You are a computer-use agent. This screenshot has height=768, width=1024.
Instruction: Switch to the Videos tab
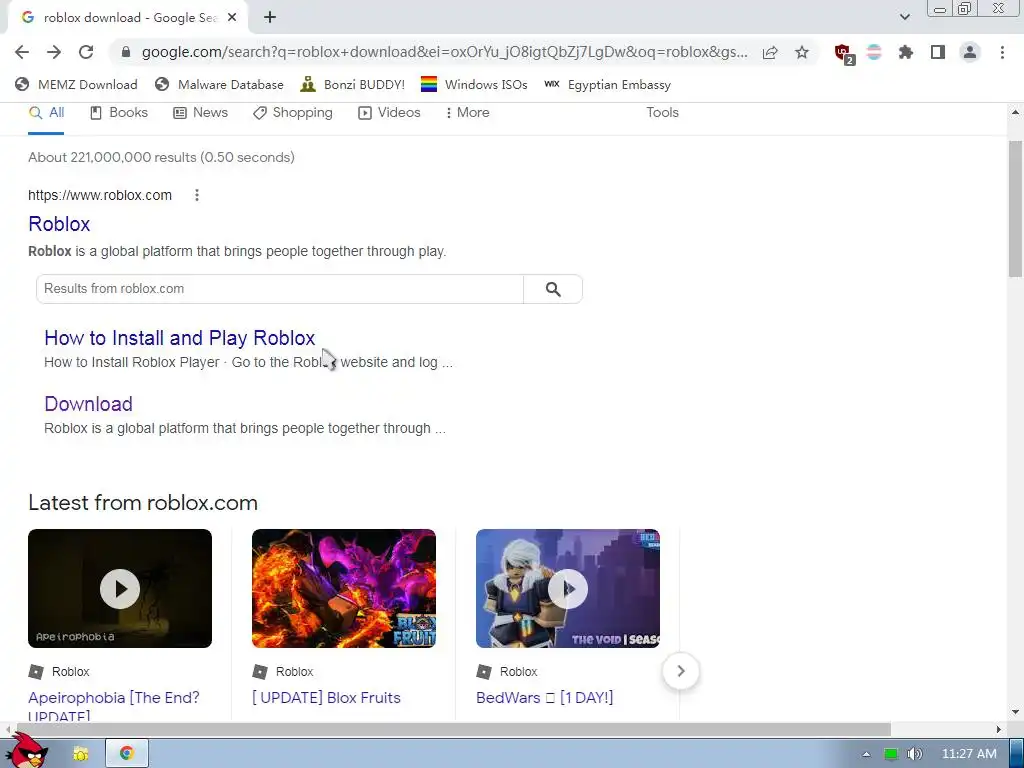(x=389, y=112)
